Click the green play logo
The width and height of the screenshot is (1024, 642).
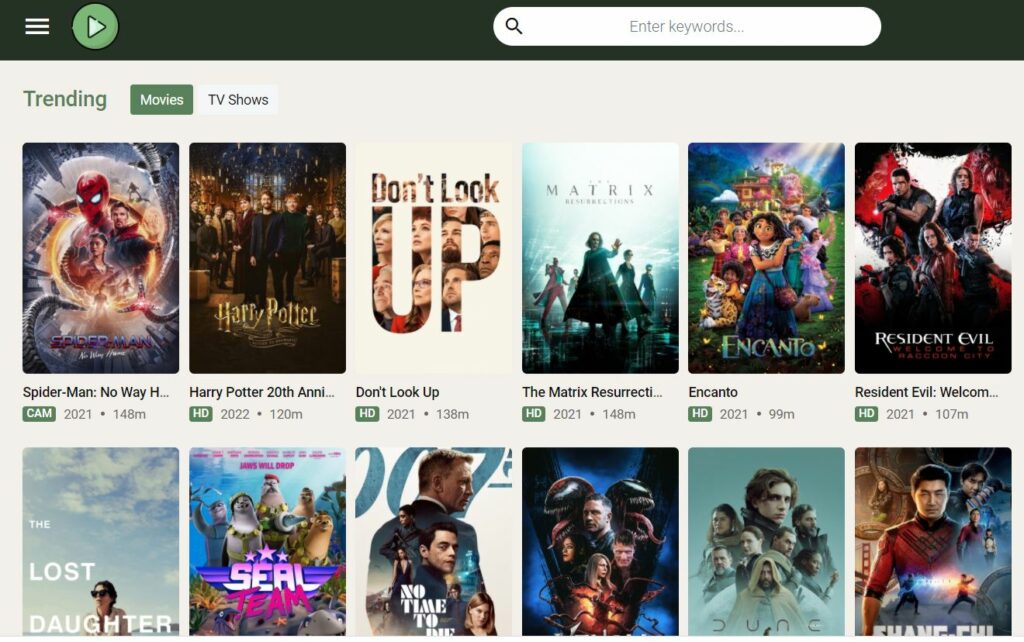click(95, 27)
